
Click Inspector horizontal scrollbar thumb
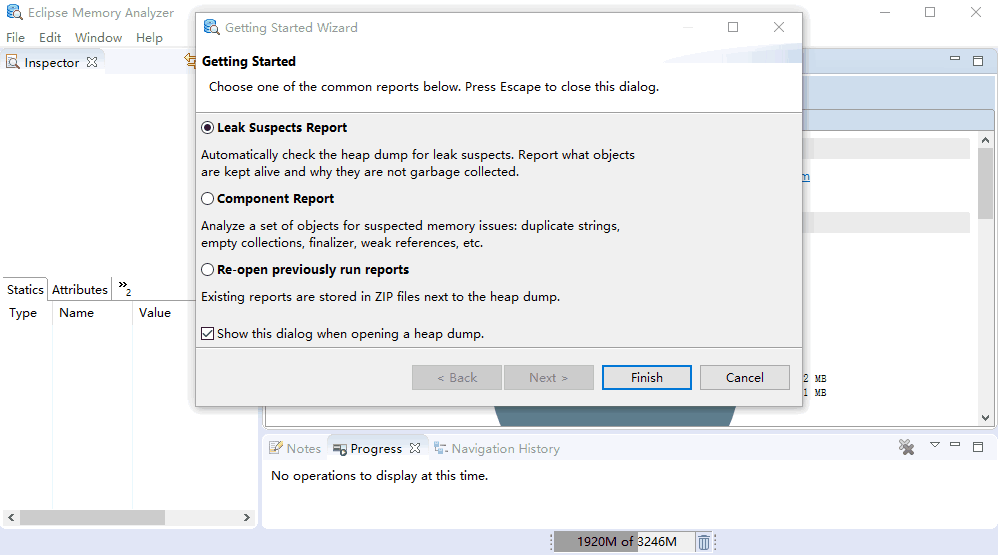[92, 517]
